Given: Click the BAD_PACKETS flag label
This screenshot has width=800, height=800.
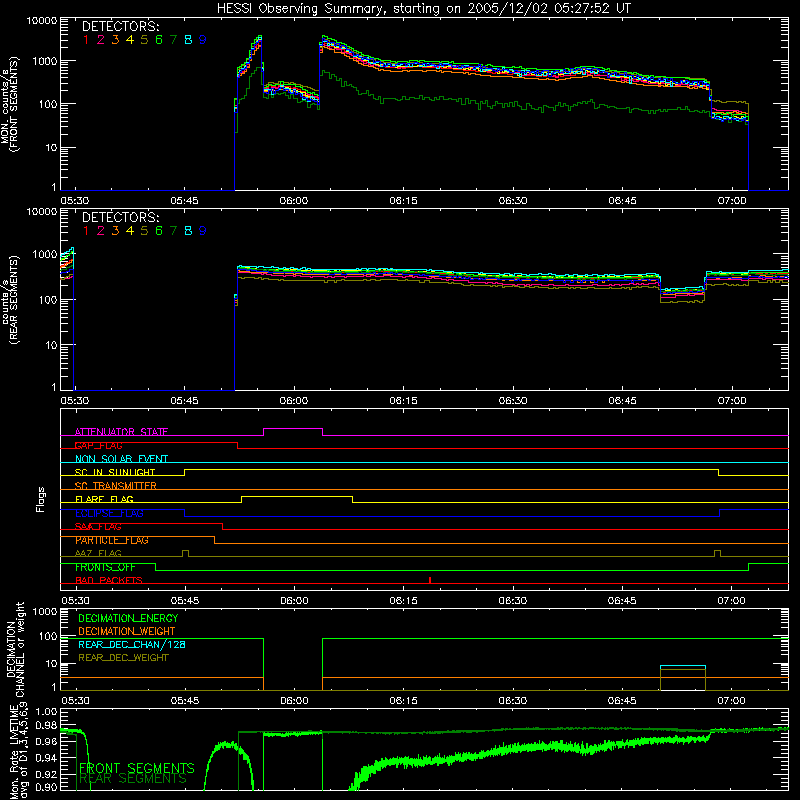Looking at the screenshot, I should [109, 581].
